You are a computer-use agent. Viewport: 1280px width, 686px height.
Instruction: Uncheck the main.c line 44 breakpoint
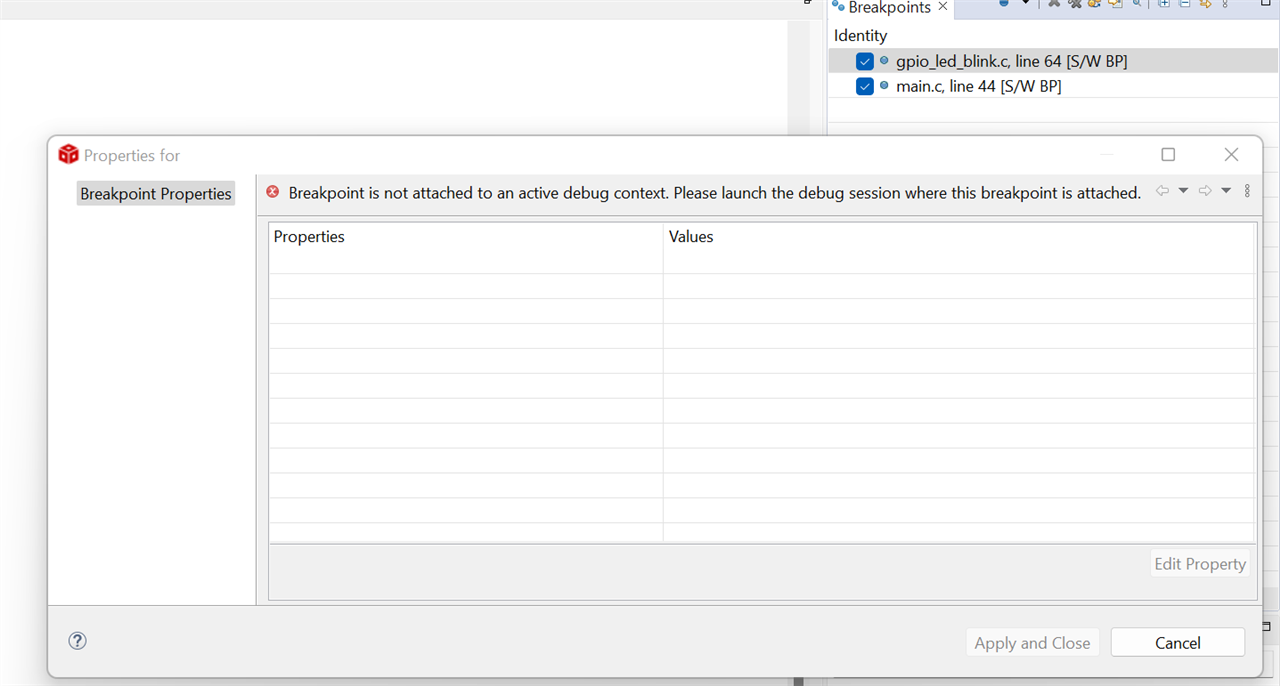[x=865, y=87]
